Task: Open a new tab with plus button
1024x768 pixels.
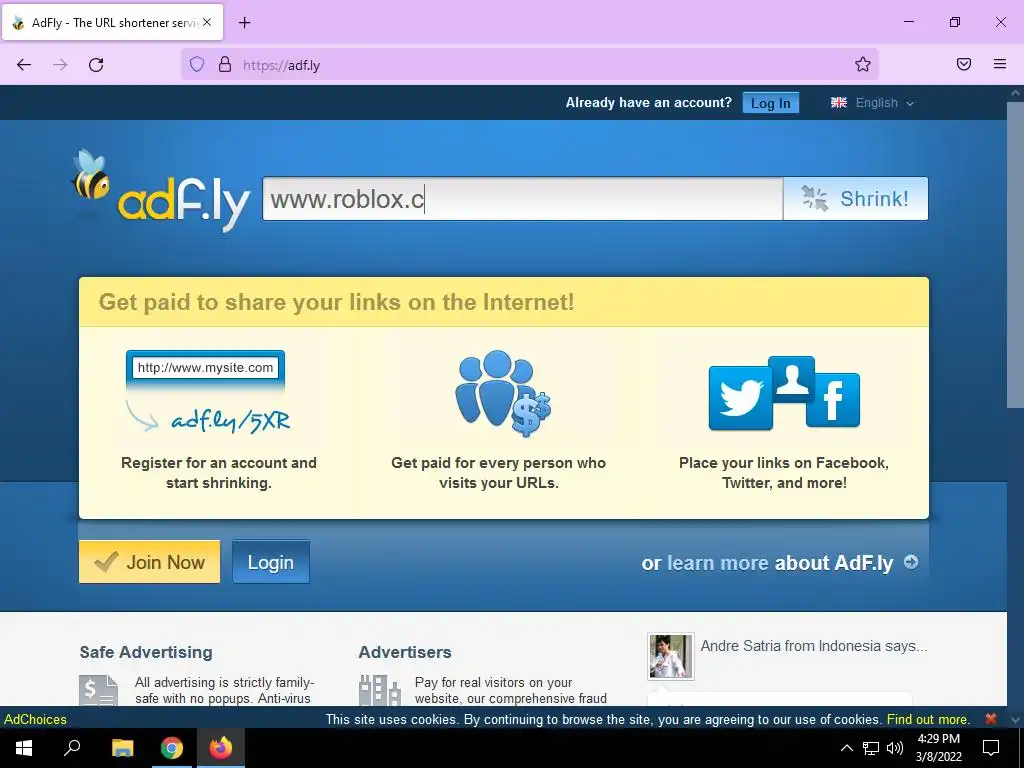Action: pyautogui.click(x=244, y=23)
